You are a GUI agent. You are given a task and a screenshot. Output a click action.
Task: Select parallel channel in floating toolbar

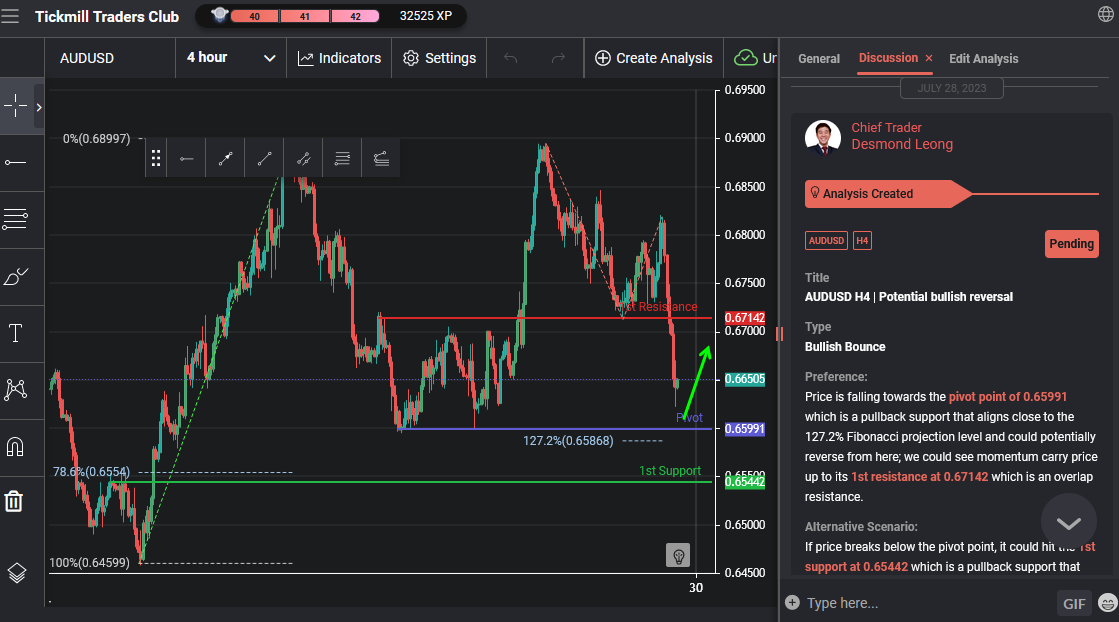click(x=303, y=158)
